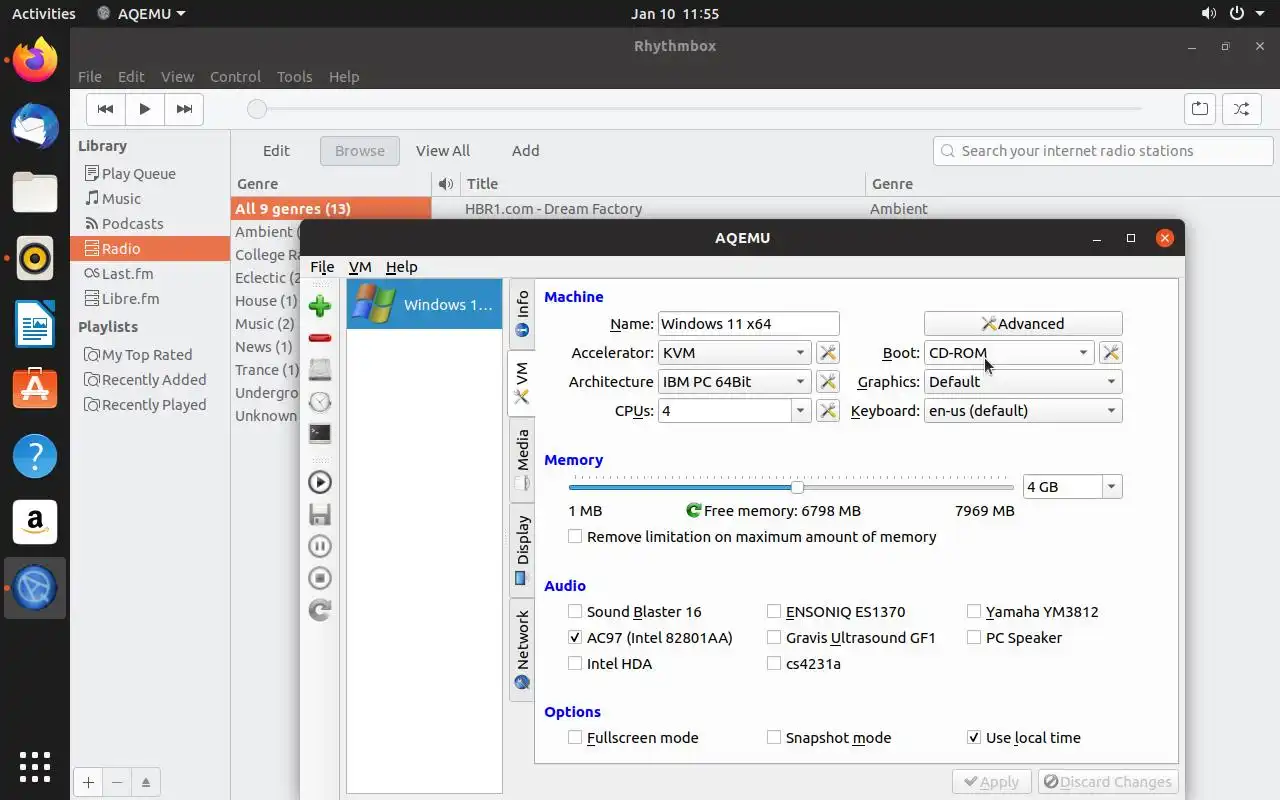Click next track button in Rhythmbox
The width and height of the screenshot is (1280, 800).
[x=184, y=109]
